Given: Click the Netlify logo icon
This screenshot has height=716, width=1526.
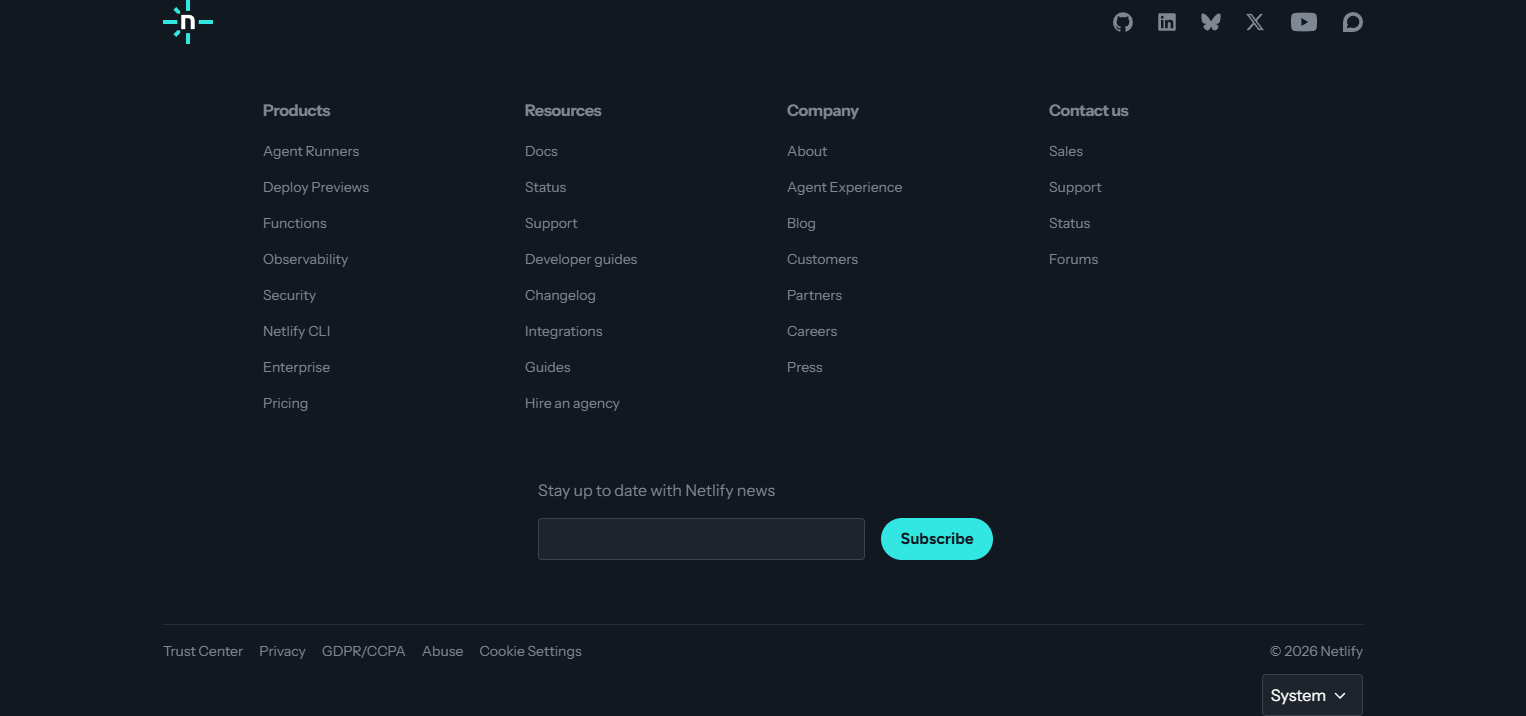Looking at the screenshot, I should click(188, 21).
